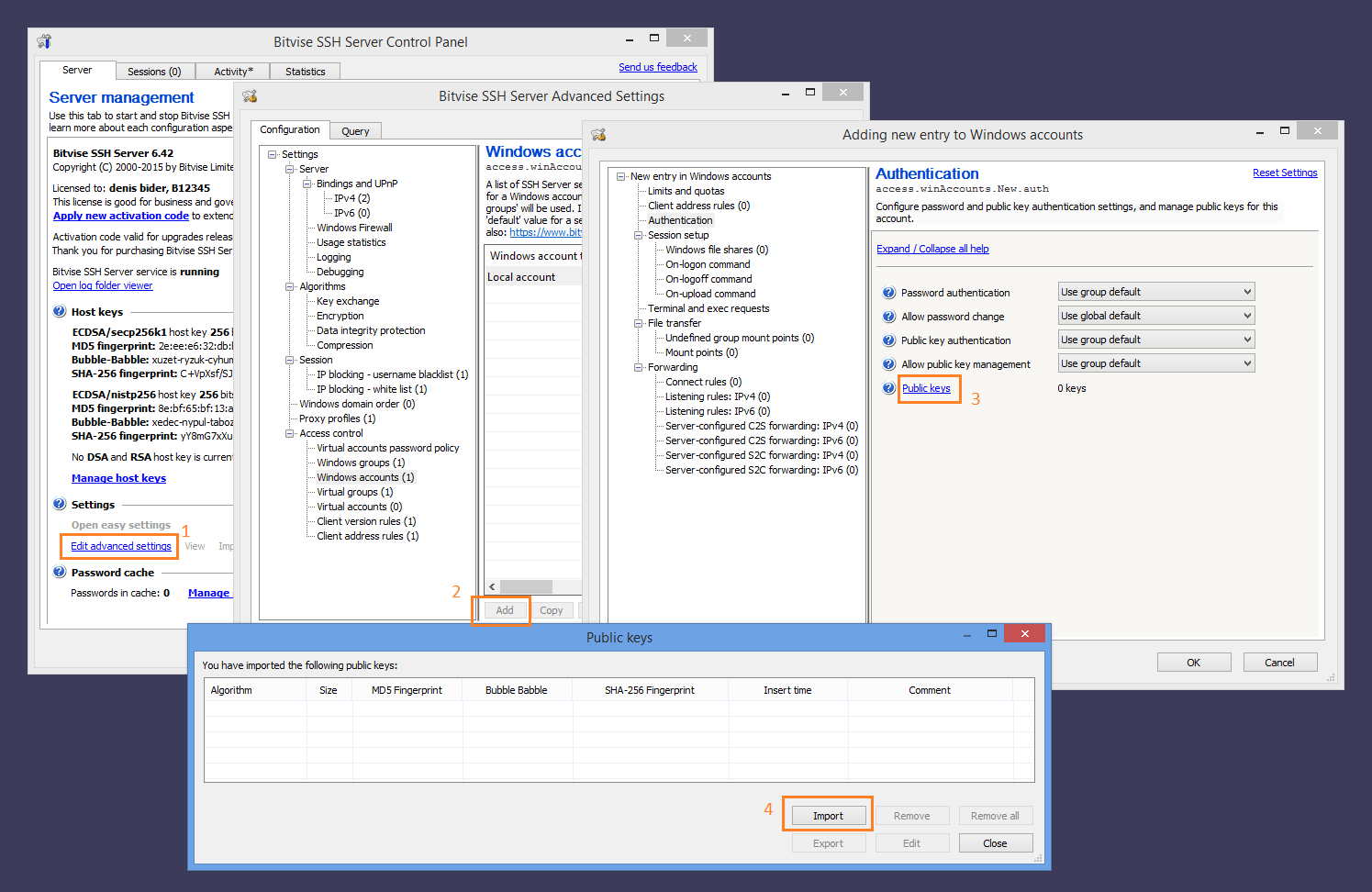Open Password authentication dropdown

(1155, 292)
